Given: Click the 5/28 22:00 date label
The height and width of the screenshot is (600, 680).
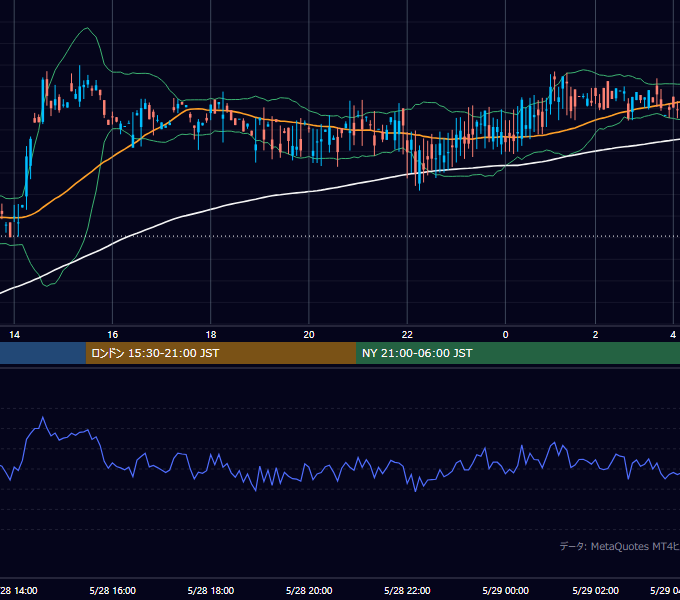Looking at the screenshot, I should (407, 590).
